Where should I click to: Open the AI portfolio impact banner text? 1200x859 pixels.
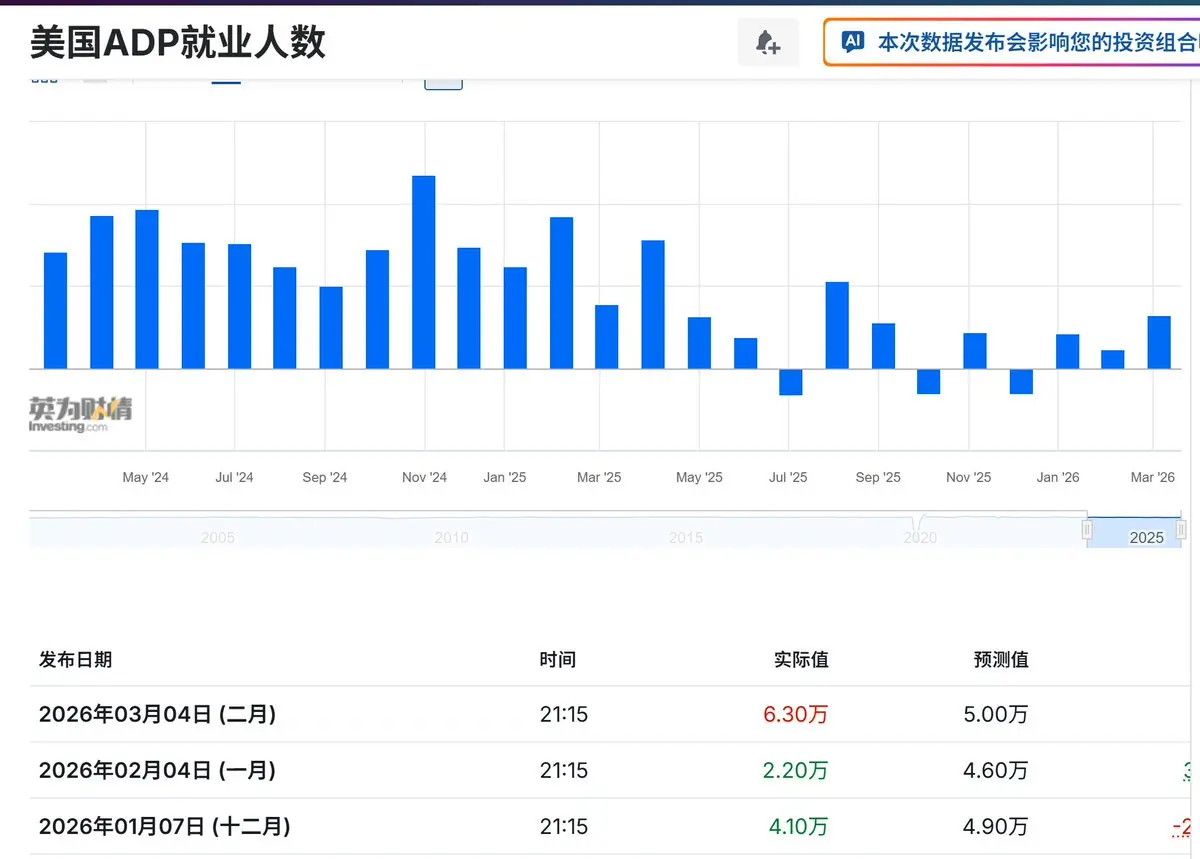click(1036, 42)
